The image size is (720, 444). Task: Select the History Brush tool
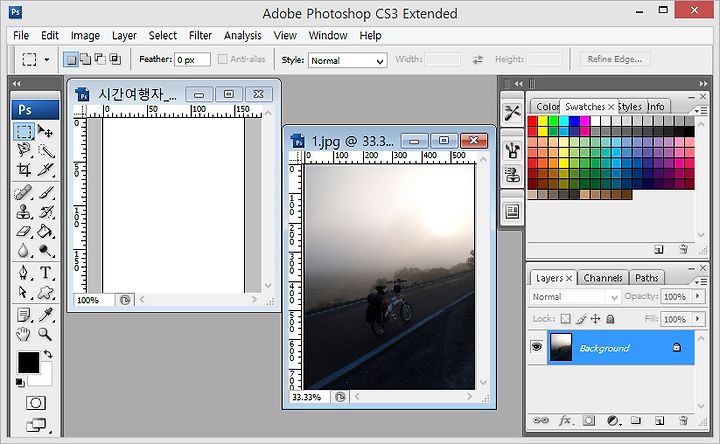pyautogui.click(x=45, y=212)
